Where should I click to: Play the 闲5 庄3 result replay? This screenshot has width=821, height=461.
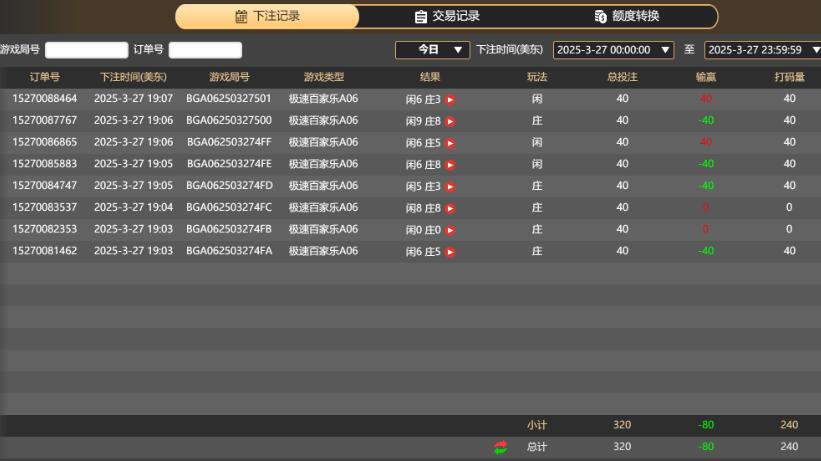coord(450,186)
